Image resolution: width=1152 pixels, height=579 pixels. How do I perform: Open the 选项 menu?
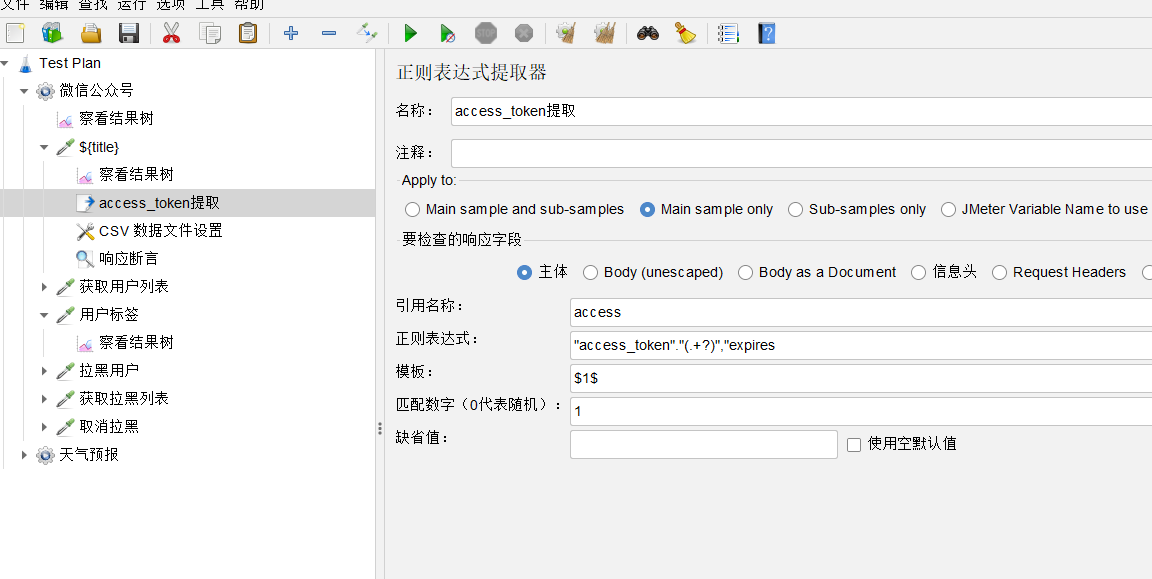click(170, 5)
